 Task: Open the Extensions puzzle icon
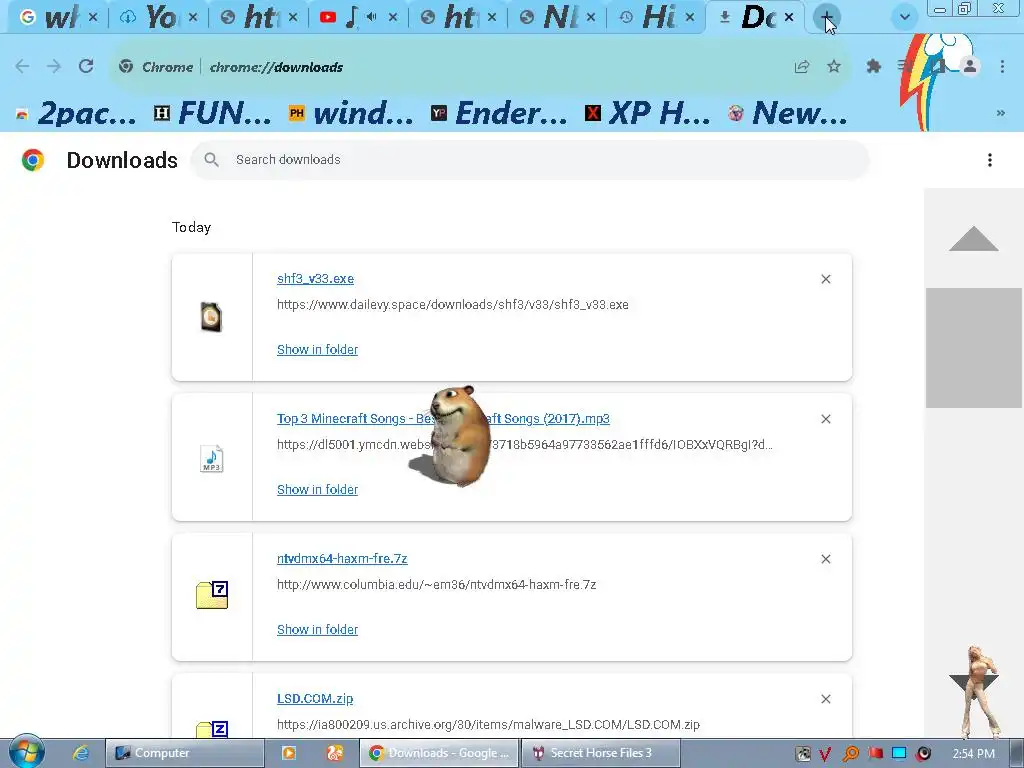[874, 66]
